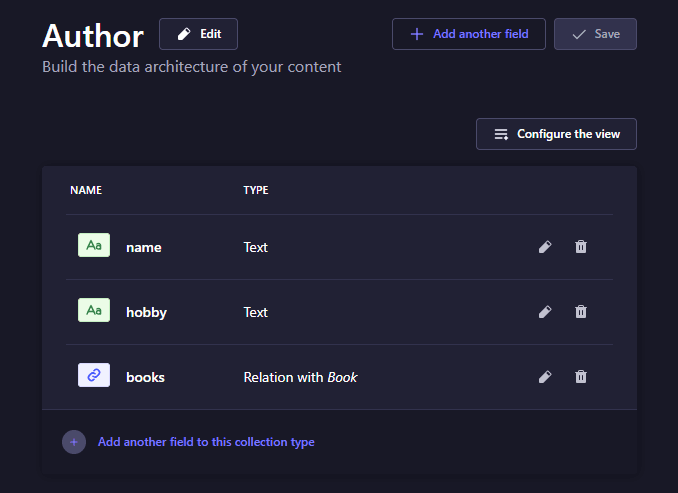The height and width of the screenshot is (493, 678).
Task: Delete the books relation via trash icon
Action: [581, 377]
